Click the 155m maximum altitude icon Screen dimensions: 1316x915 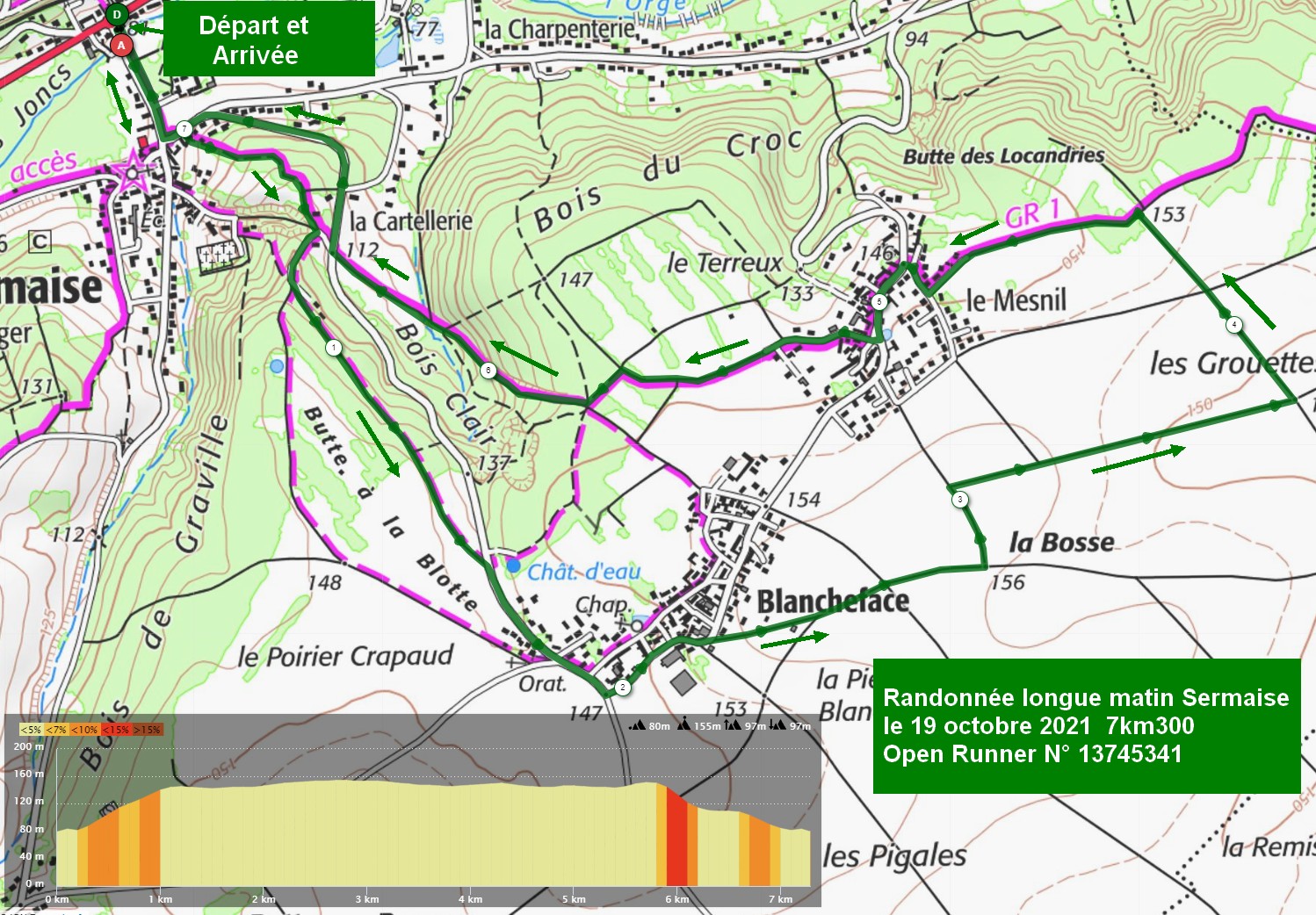[x=683, y=724]
